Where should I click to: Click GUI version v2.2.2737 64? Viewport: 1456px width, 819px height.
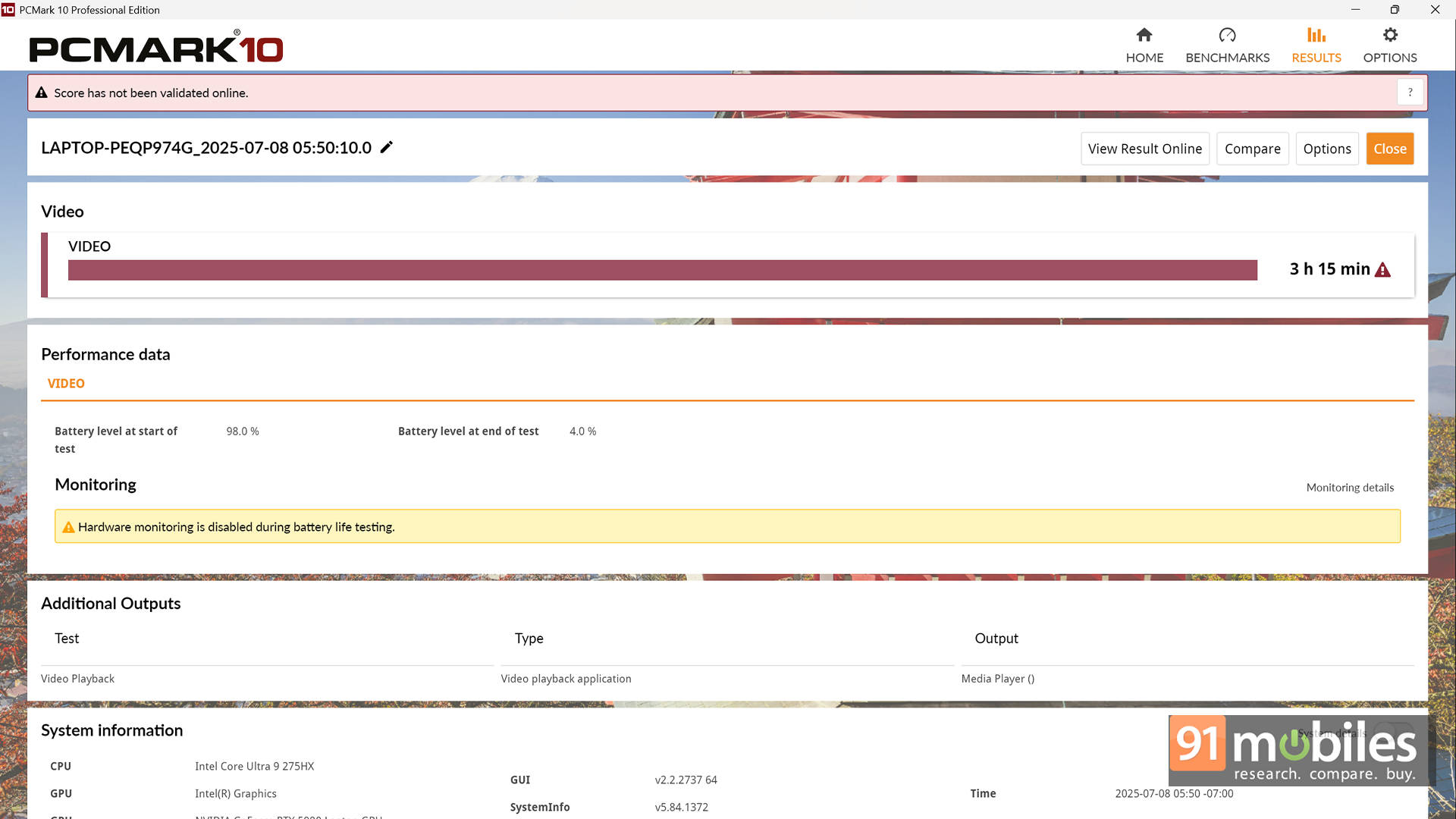[x=686, y=780]
